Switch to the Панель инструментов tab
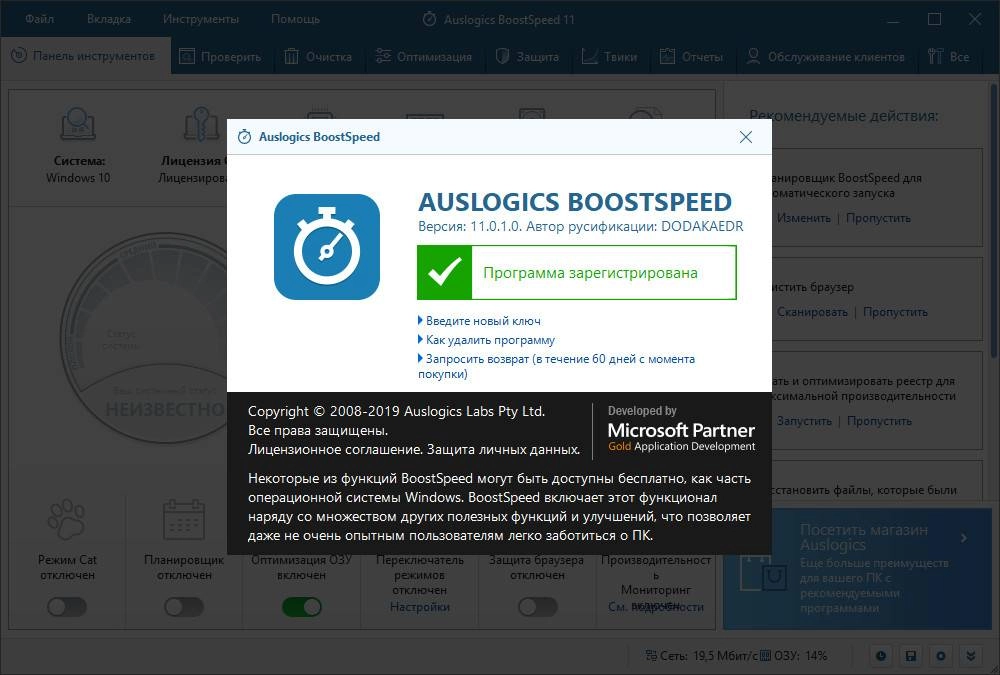 tap(85, 56)
